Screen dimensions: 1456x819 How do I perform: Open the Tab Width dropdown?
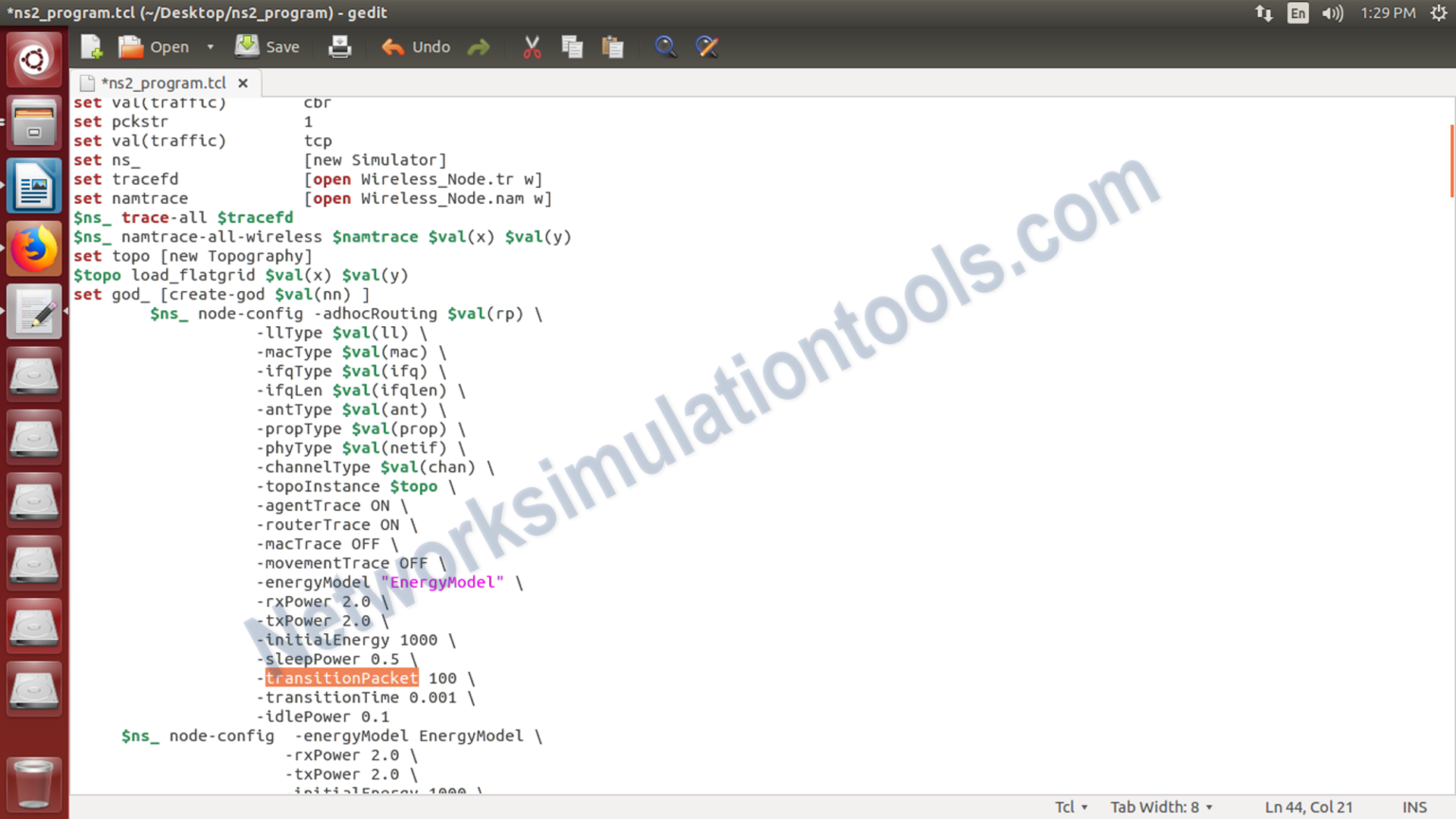1160,807
